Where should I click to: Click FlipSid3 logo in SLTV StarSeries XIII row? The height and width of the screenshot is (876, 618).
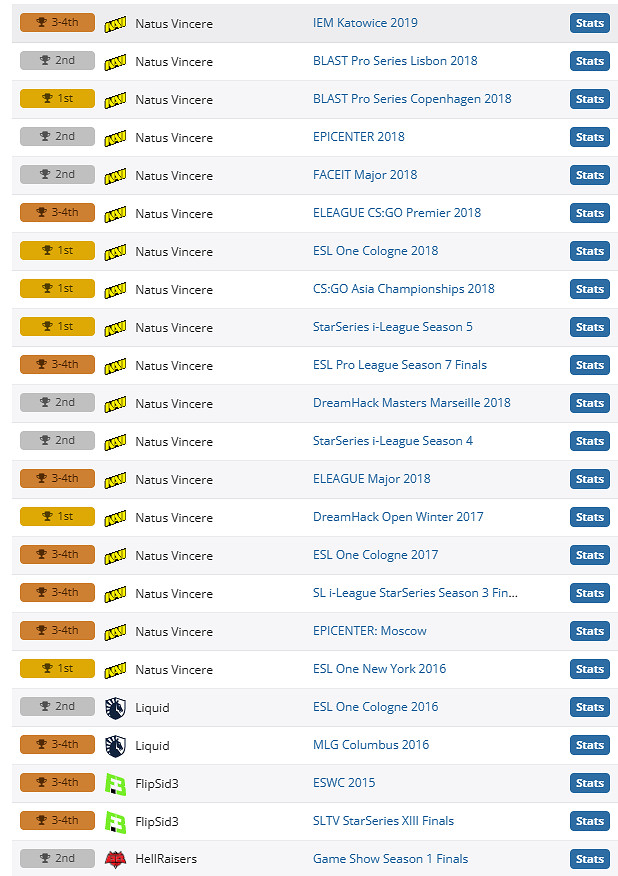coord(115,821)
